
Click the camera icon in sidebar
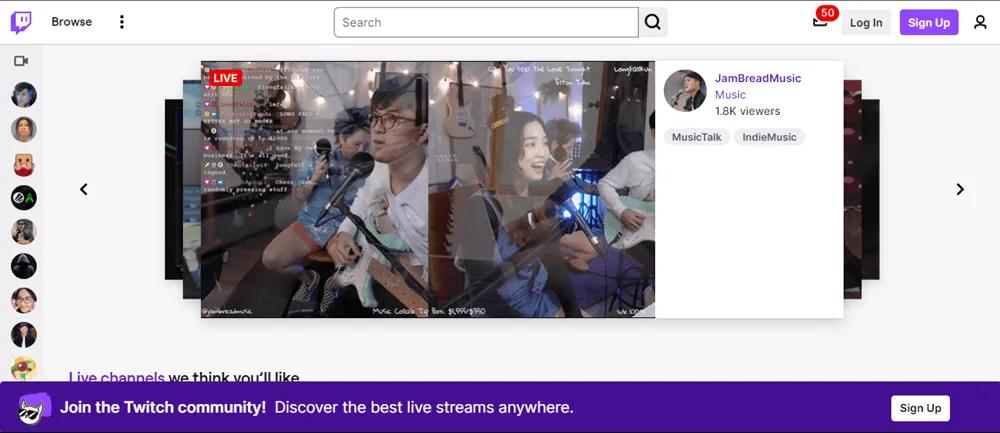[x=21, y=61]
